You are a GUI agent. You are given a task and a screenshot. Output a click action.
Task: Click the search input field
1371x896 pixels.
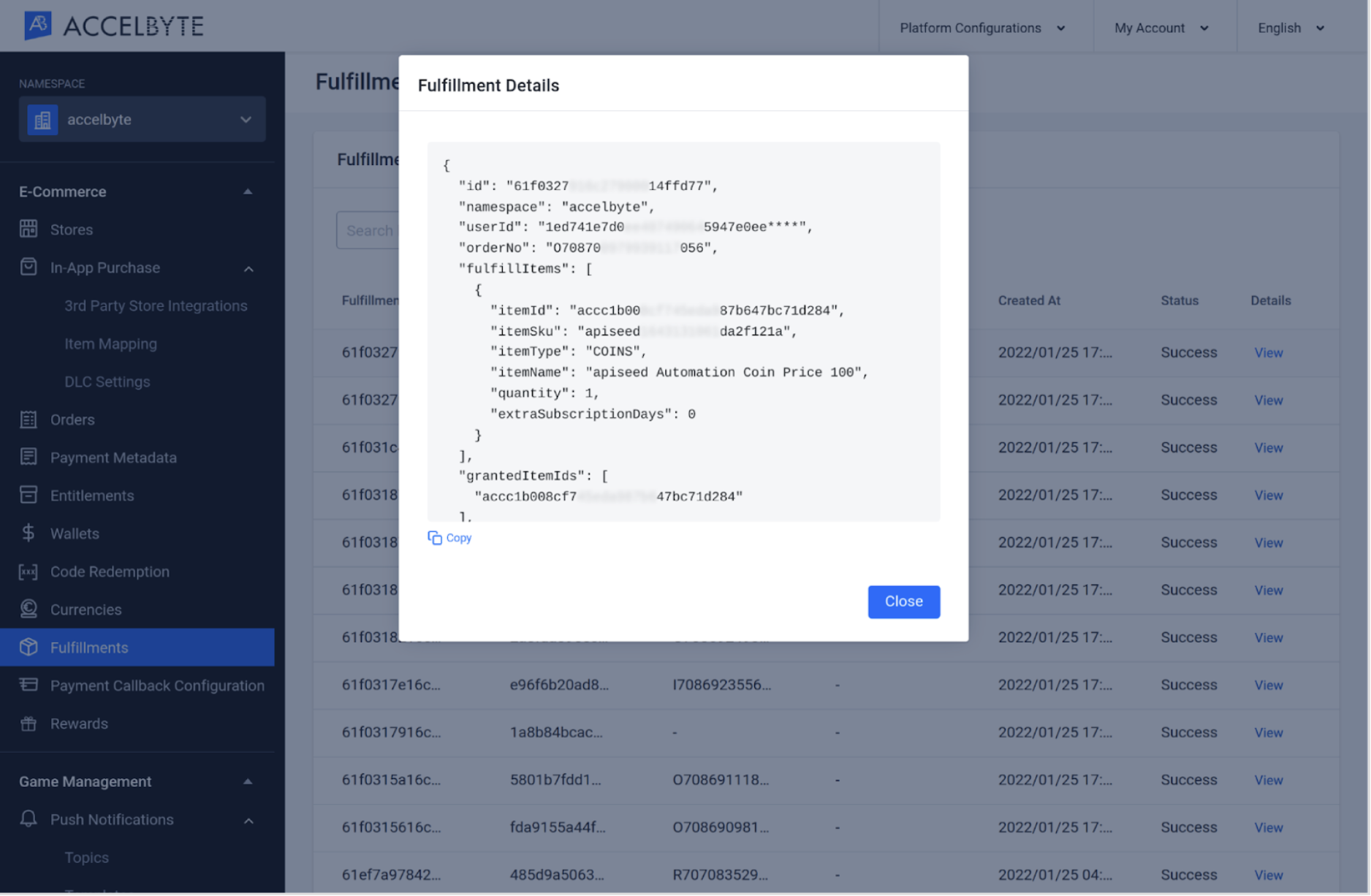tap(373, 229)
